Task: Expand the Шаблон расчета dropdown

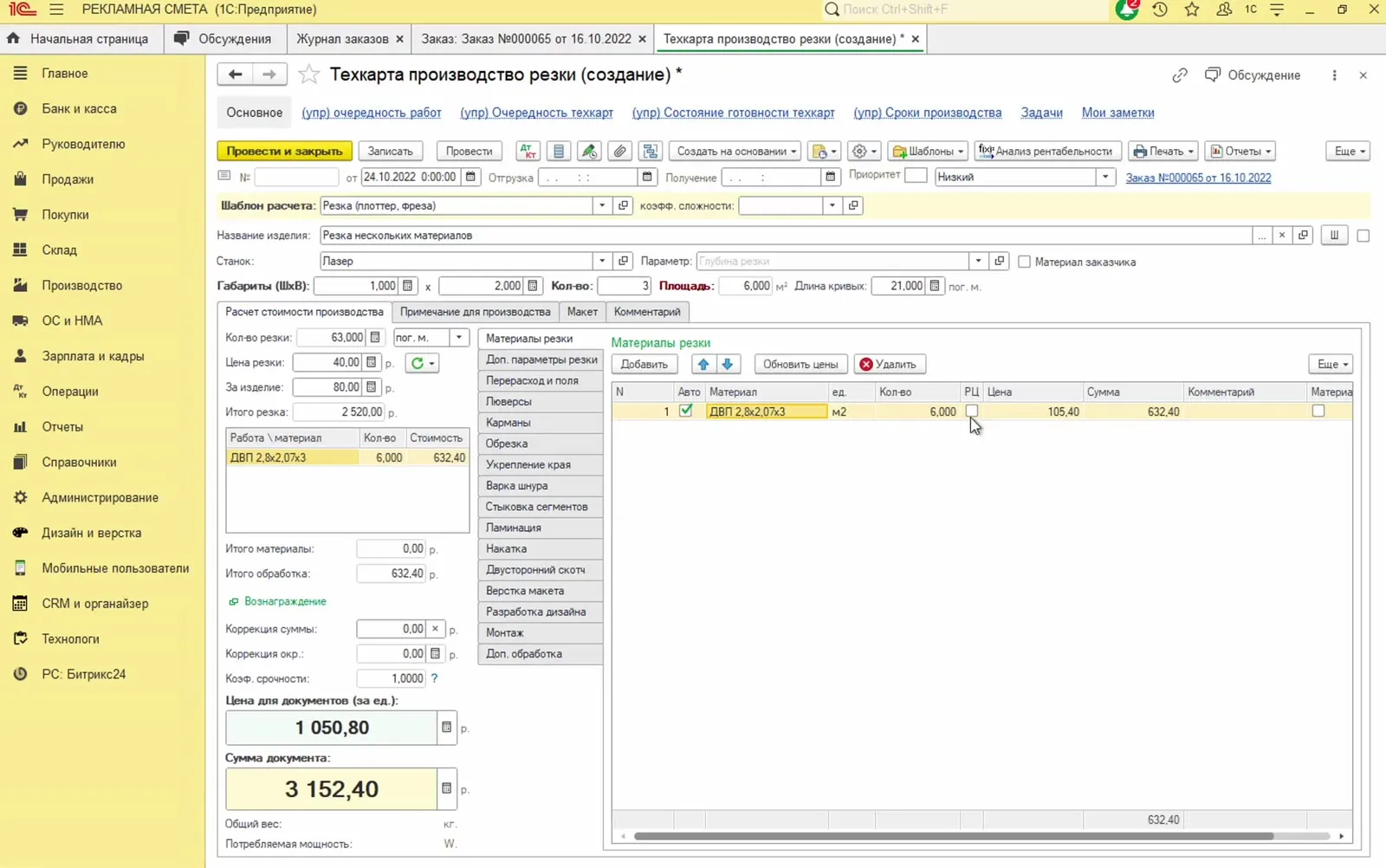Action: tap(602, 205)
